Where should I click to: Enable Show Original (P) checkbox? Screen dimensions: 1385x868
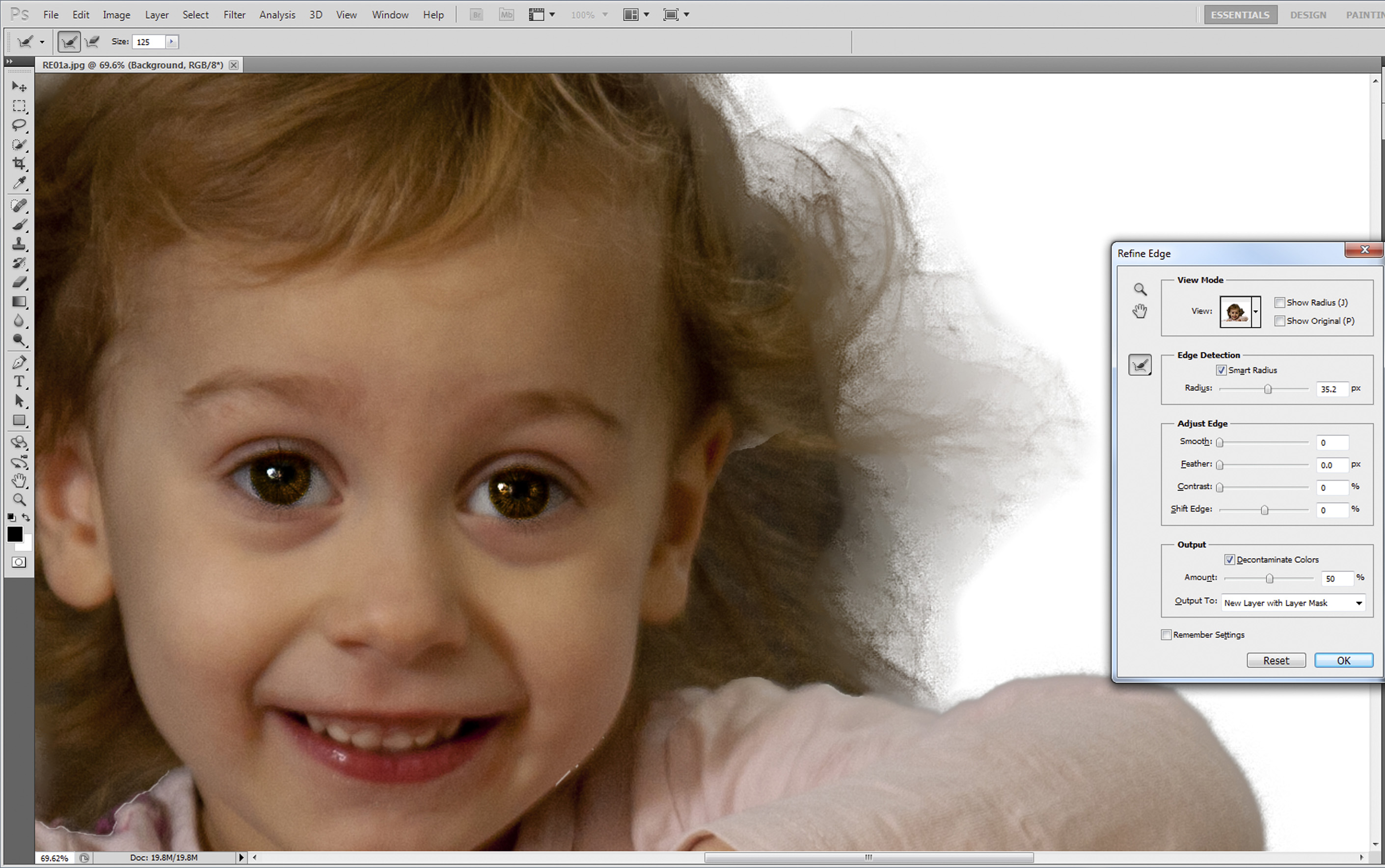click(1280, 321)
